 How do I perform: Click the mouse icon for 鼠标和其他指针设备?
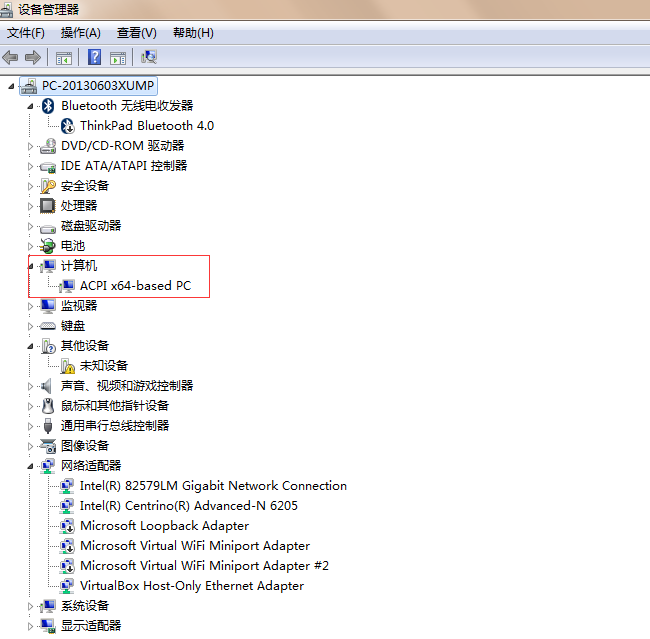click(48, 406)
